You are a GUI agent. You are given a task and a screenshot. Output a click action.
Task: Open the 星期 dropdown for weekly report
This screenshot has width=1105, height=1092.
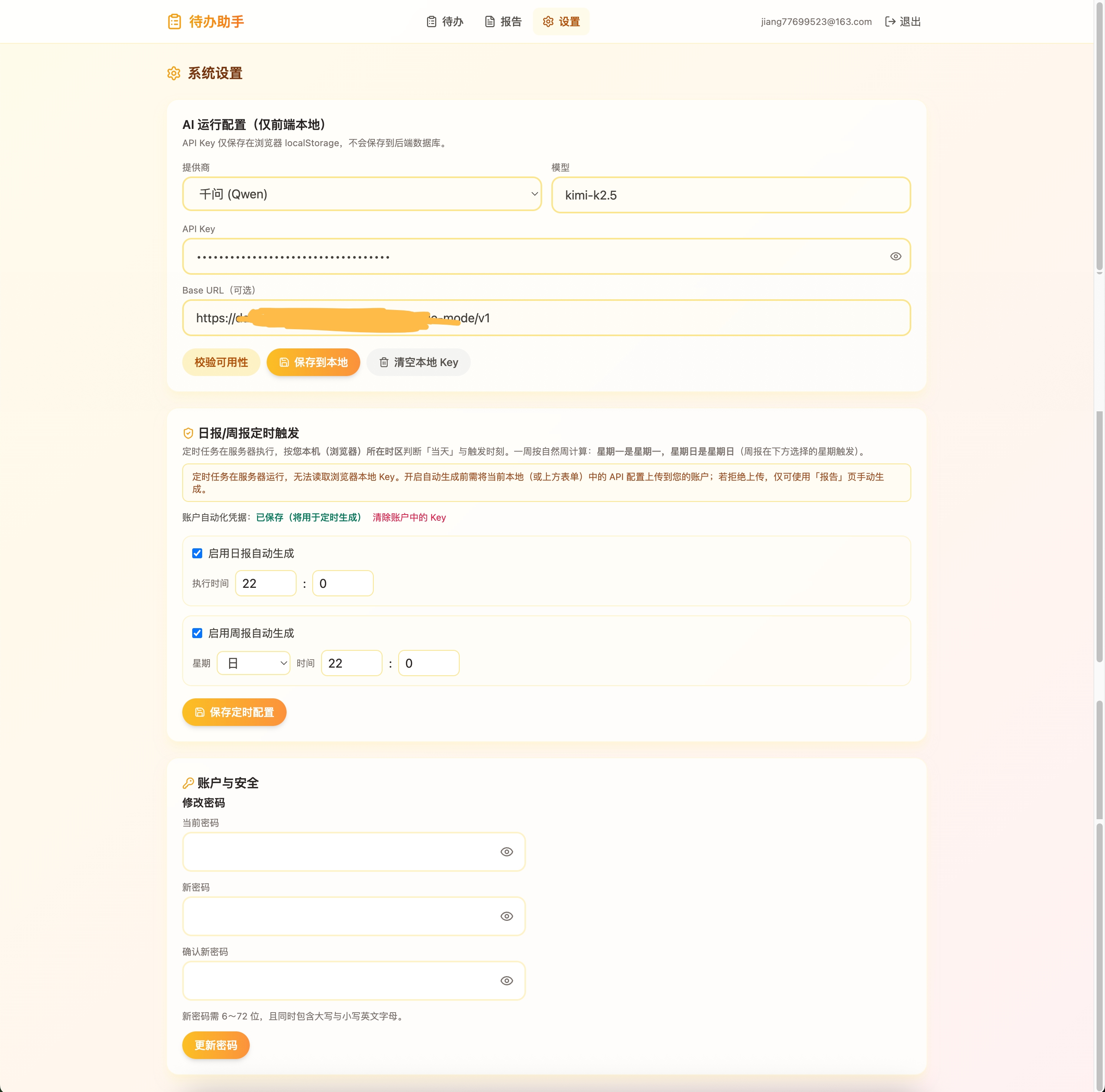coord(253,662)
